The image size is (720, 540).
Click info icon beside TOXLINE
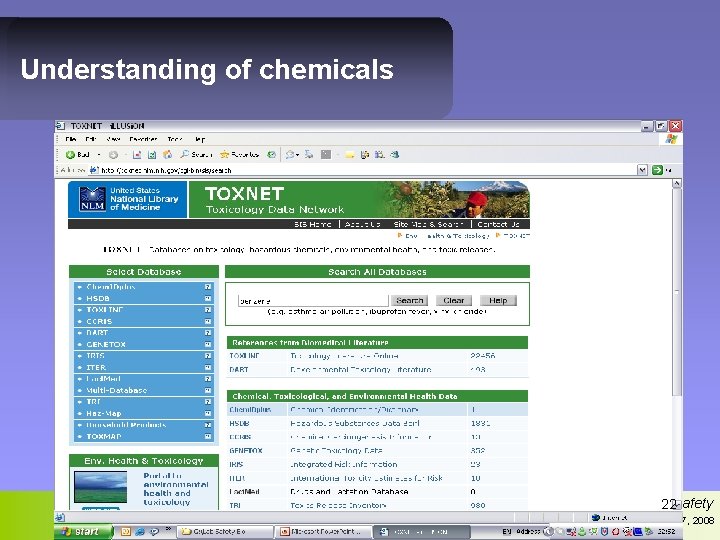pos(208,310)
